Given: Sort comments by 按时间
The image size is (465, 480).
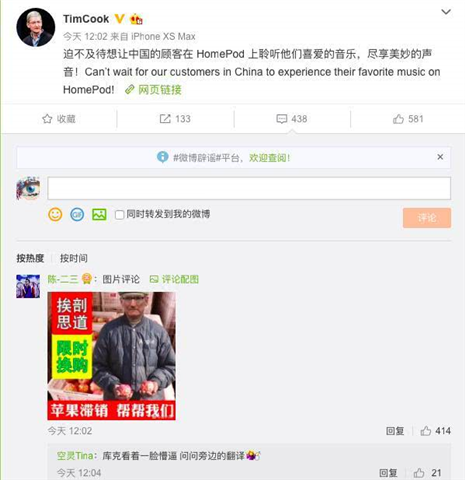Looking at the screenshot, I should [x=74, y=258].
